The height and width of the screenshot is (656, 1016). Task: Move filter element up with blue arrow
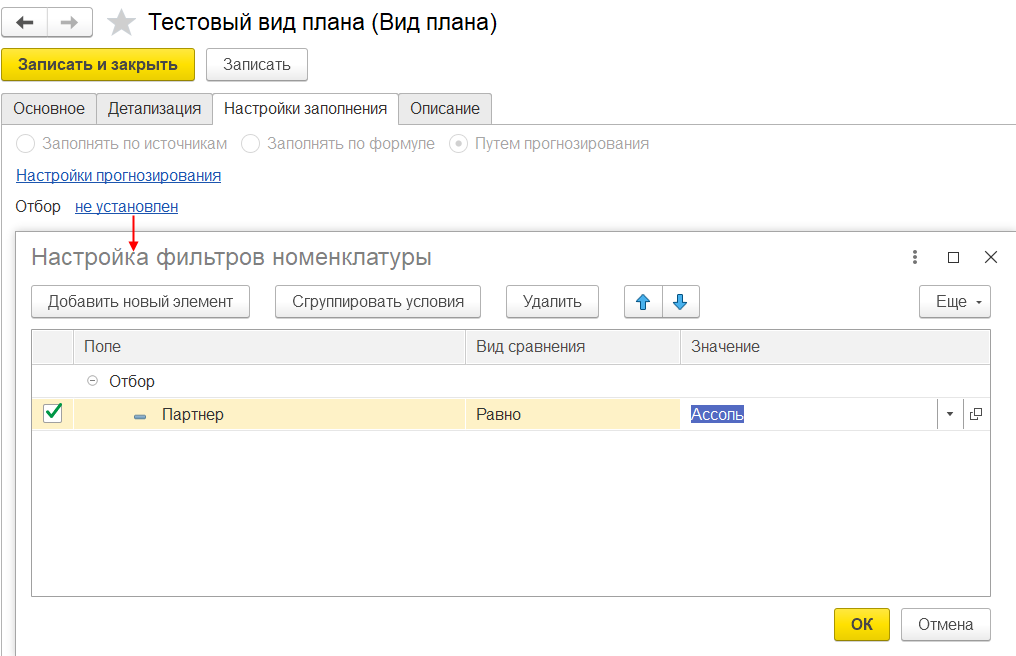point(643,301)
